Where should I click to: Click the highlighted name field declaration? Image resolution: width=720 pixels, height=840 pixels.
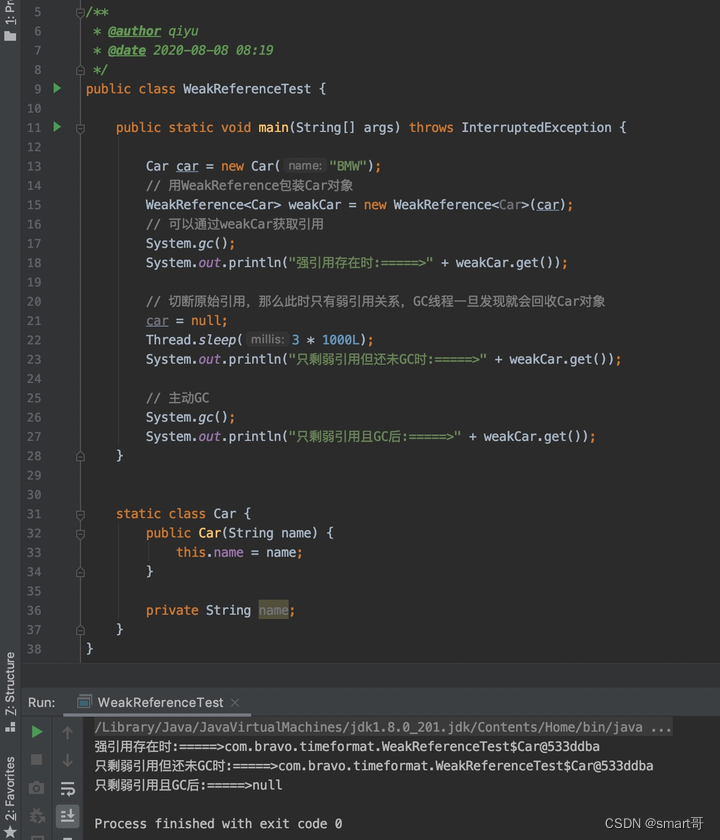tap(273, 610)
